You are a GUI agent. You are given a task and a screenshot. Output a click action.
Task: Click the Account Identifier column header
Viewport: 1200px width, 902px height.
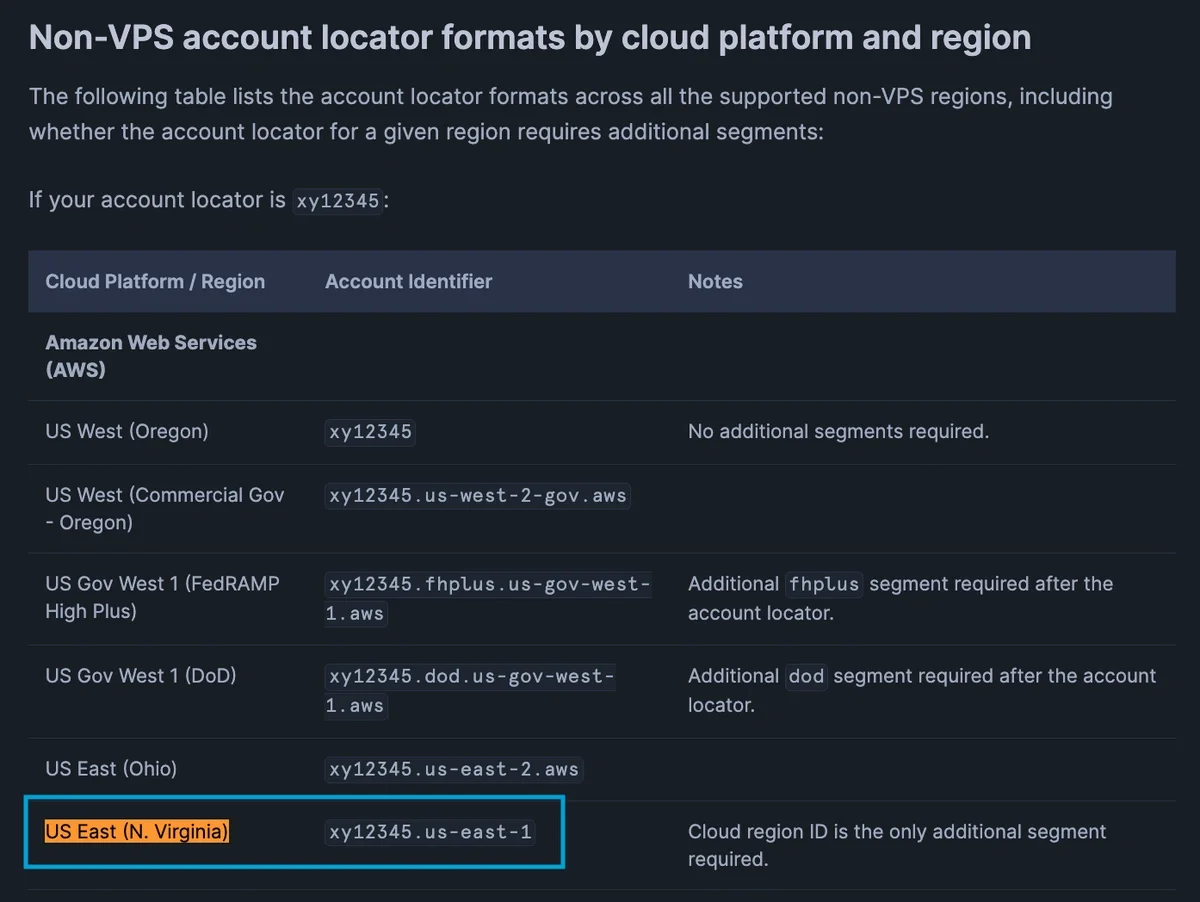tap(408, 282)
